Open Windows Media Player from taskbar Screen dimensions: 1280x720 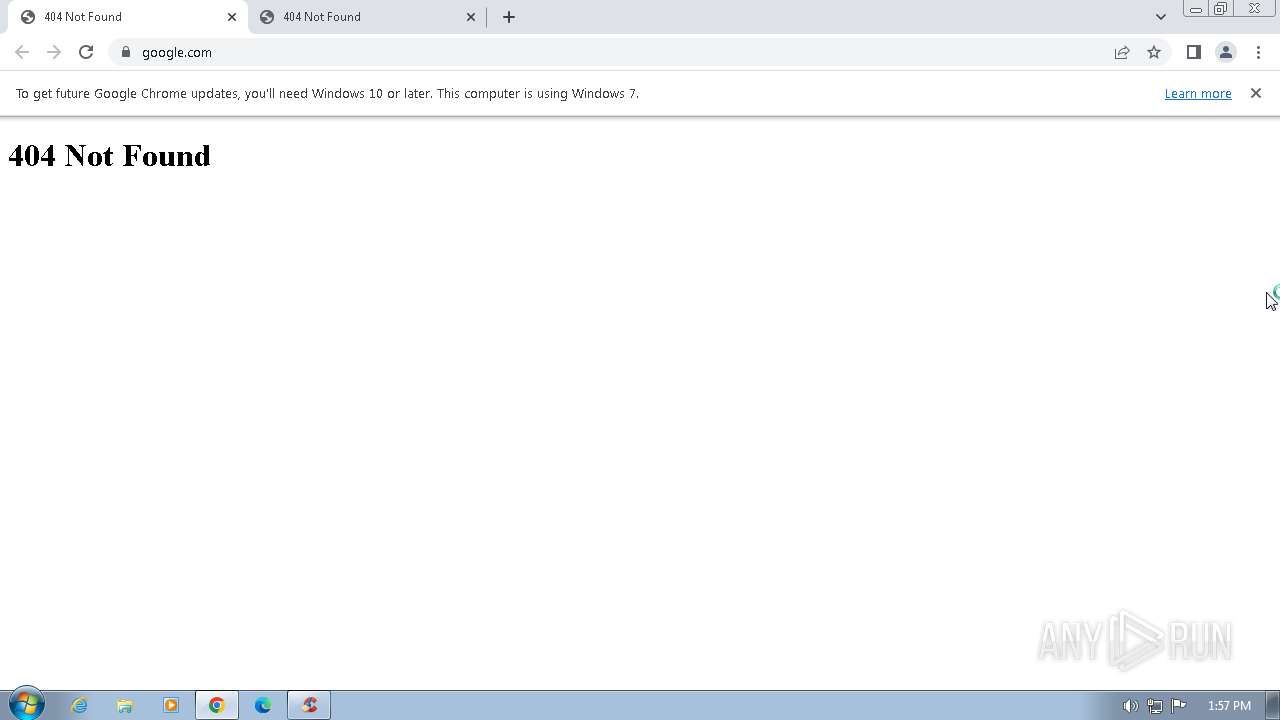(x=171, y=705)
